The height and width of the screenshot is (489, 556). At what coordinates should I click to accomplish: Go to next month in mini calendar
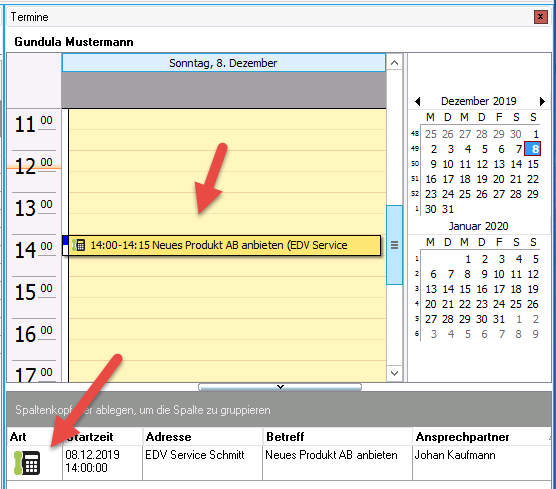[542, 101]
